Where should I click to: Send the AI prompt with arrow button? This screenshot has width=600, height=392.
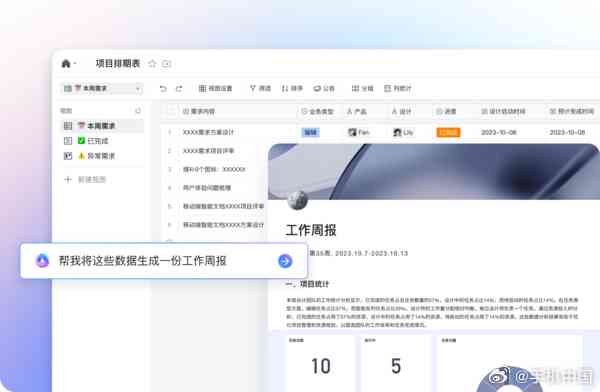click(x=285, y=261)
